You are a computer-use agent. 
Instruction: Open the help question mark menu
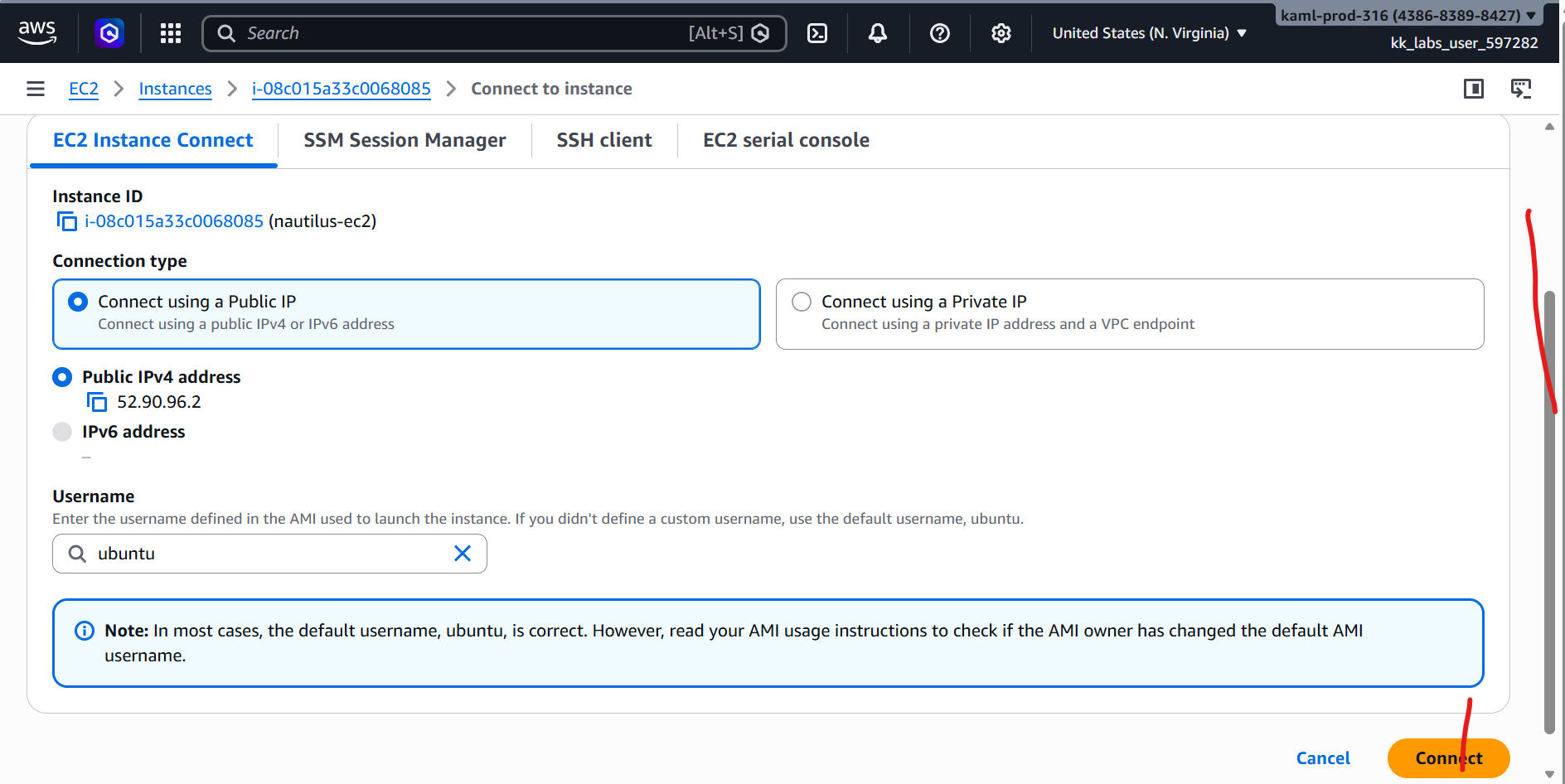[940, 33]
